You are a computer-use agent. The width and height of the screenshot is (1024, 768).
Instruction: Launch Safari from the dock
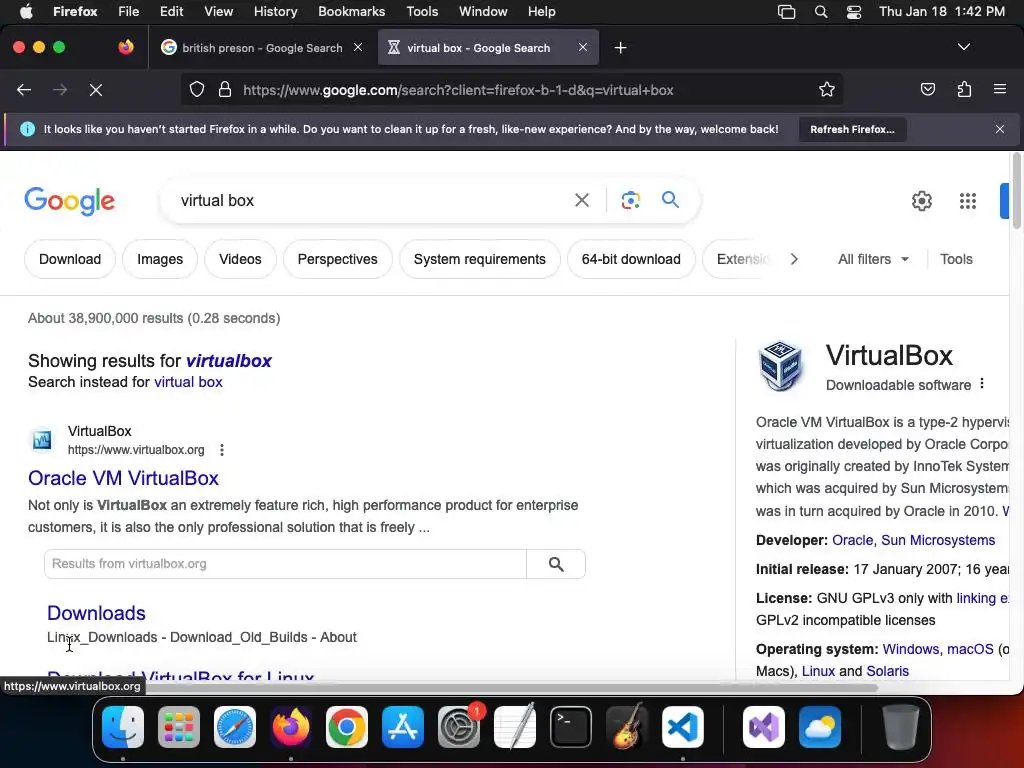pos(234,727)
